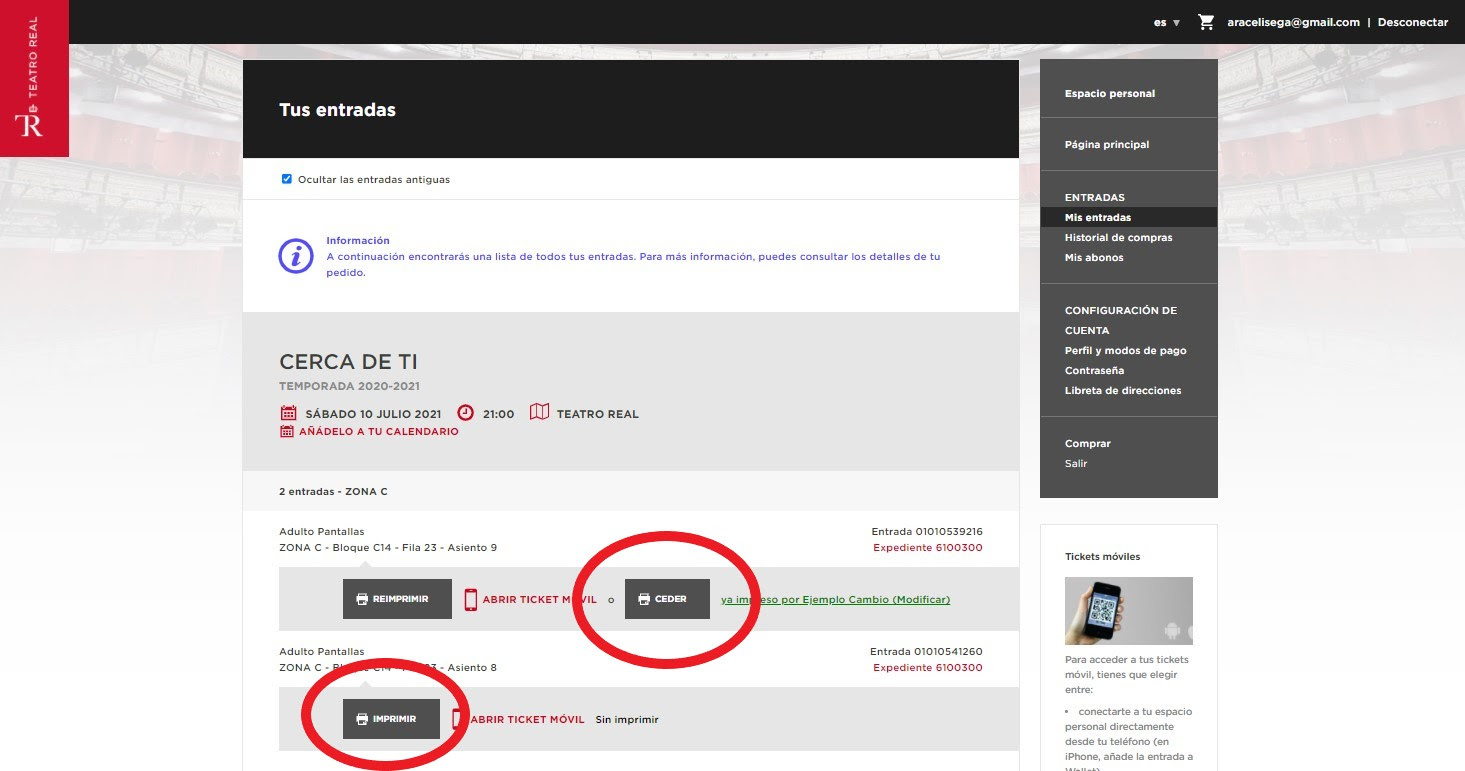Open Perfil y modos de pago
Viewport: 1465px width, 771px height.
point(1126,350)
